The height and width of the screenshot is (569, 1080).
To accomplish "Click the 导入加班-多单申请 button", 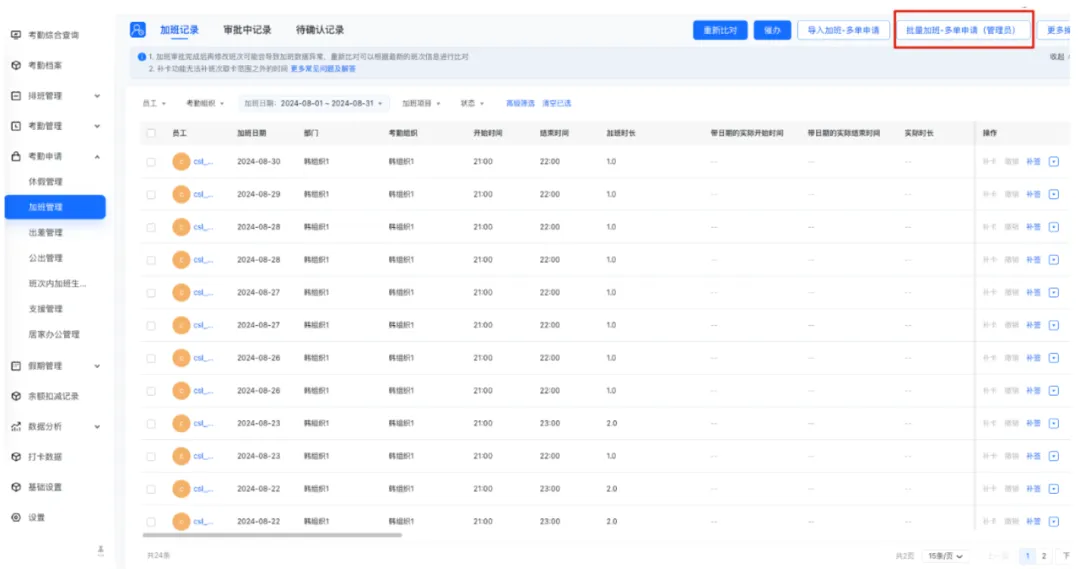I will tap(843, 30).
